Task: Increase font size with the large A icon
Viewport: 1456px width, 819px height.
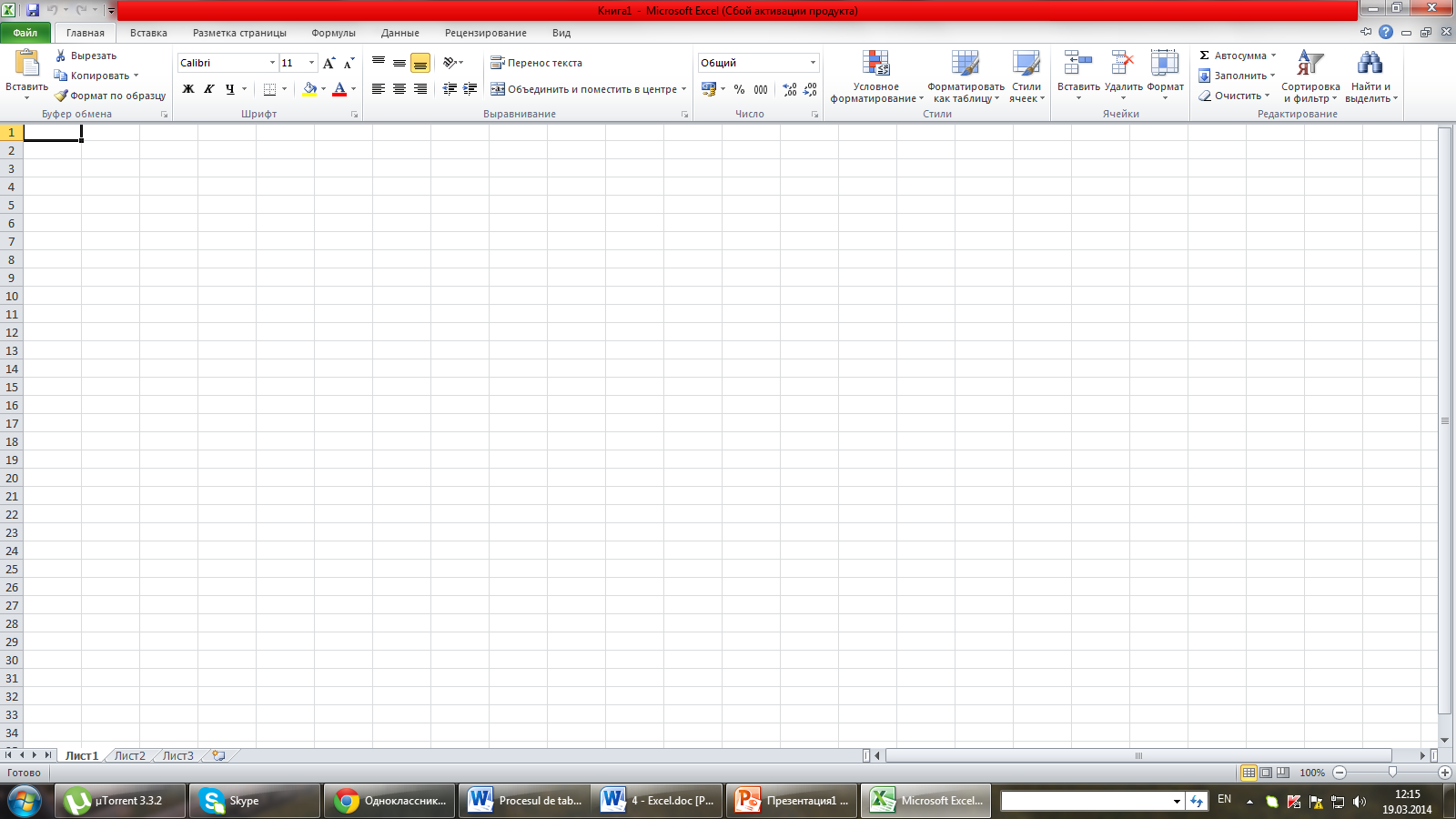Action: click(329, 63)
